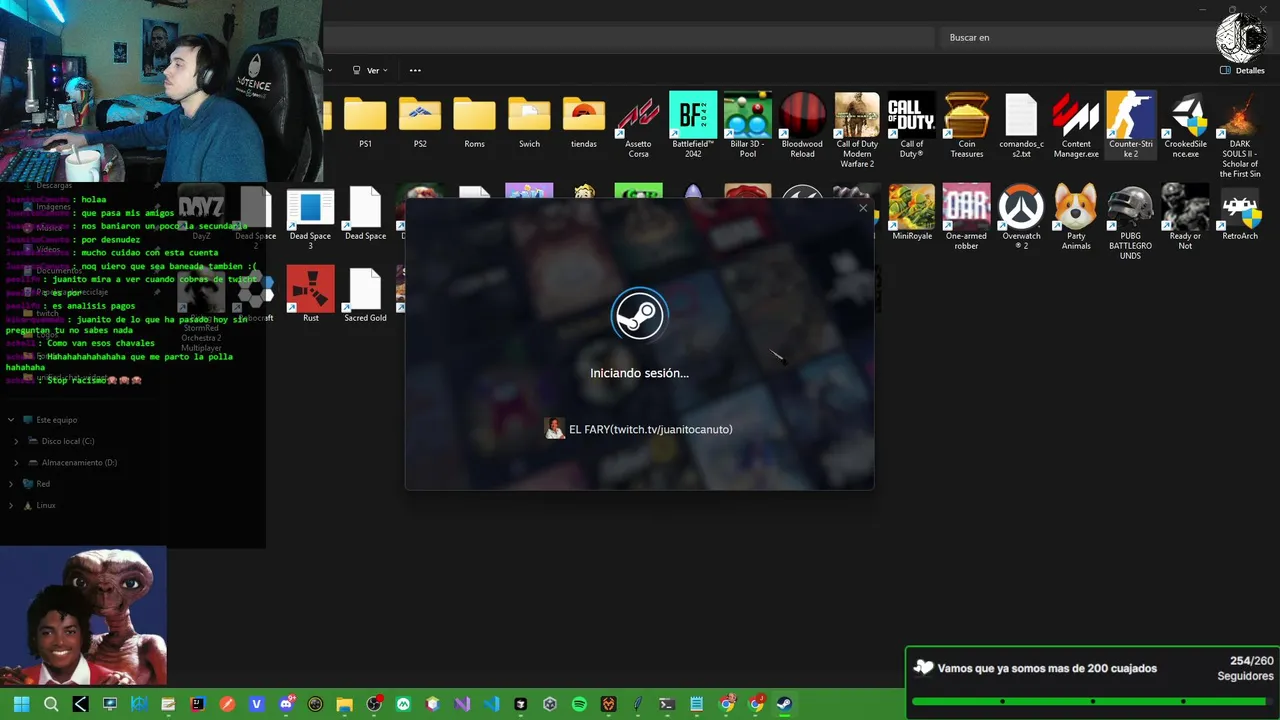Screen dimensions: 1280x720
Task: Select the blank-page Dead Space file
Action: tap(365, 212)
